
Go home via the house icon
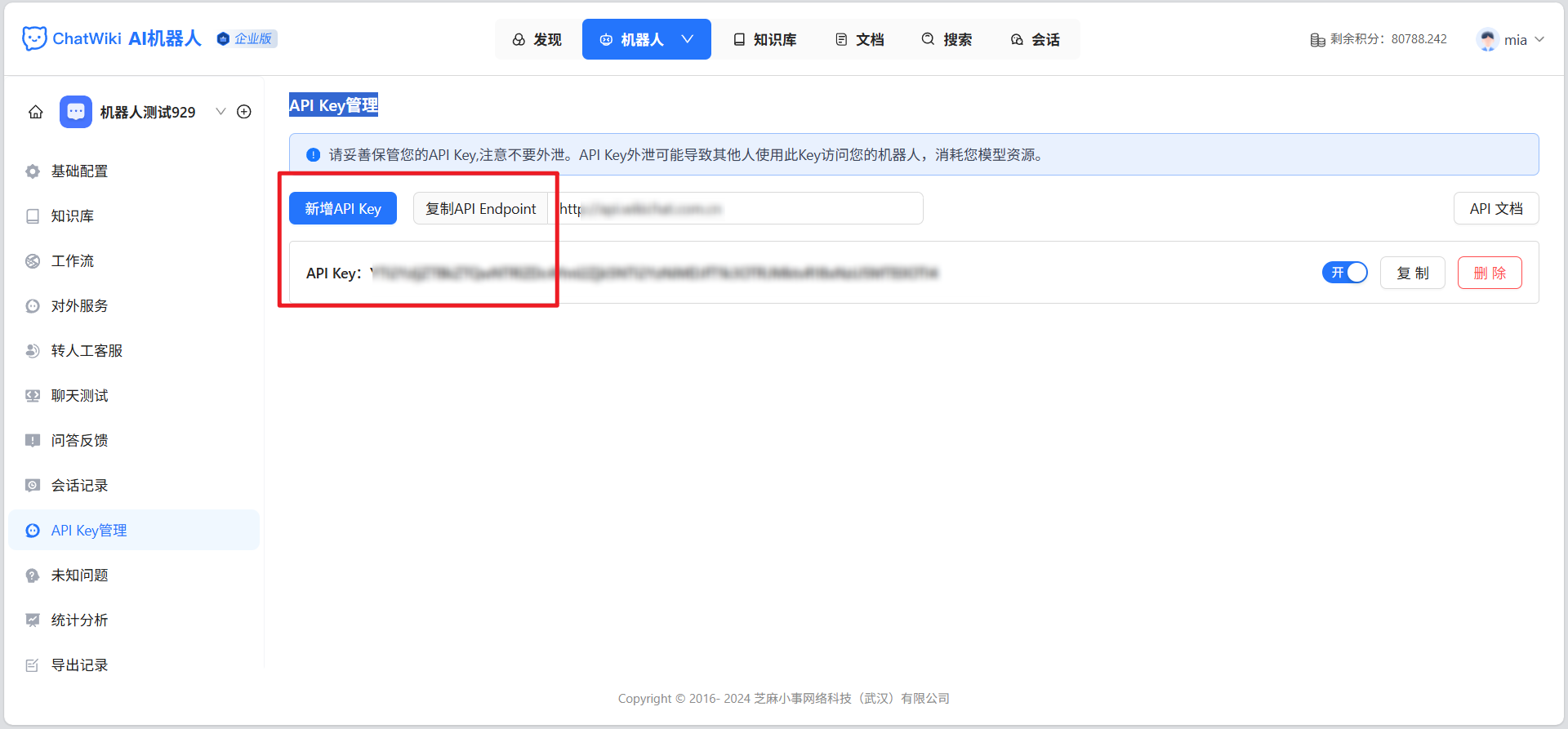36,112
